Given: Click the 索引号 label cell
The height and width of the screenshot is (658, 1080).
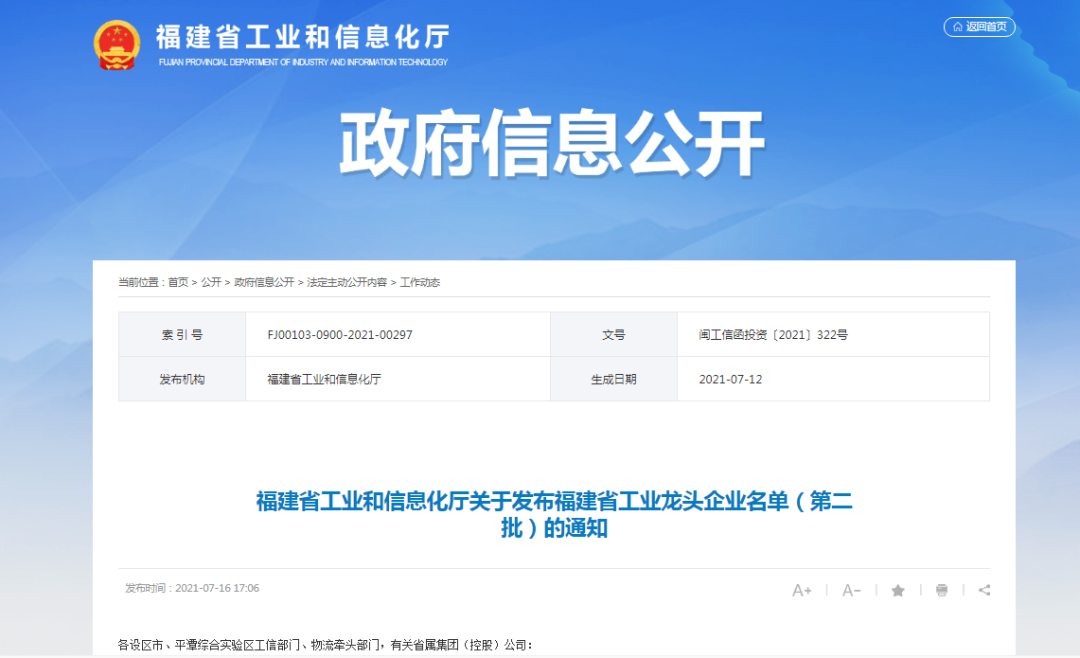Looking at the screenshot, I should tap(182, 335).
